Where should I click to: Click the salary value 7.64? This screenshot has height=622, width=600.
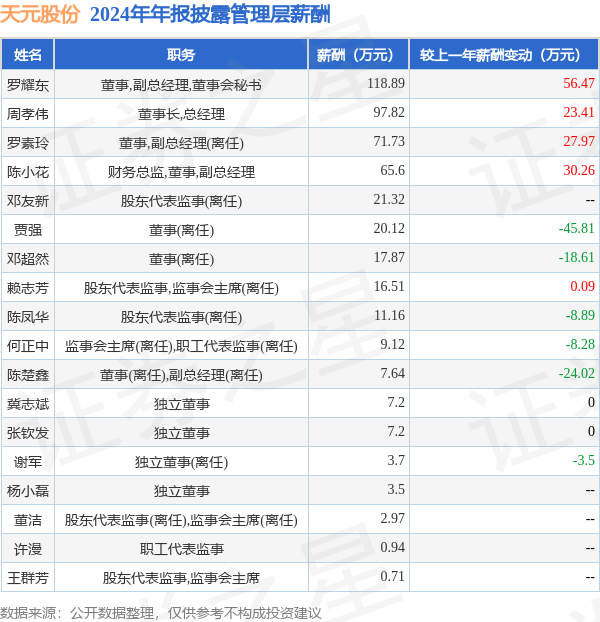point(393,373)
